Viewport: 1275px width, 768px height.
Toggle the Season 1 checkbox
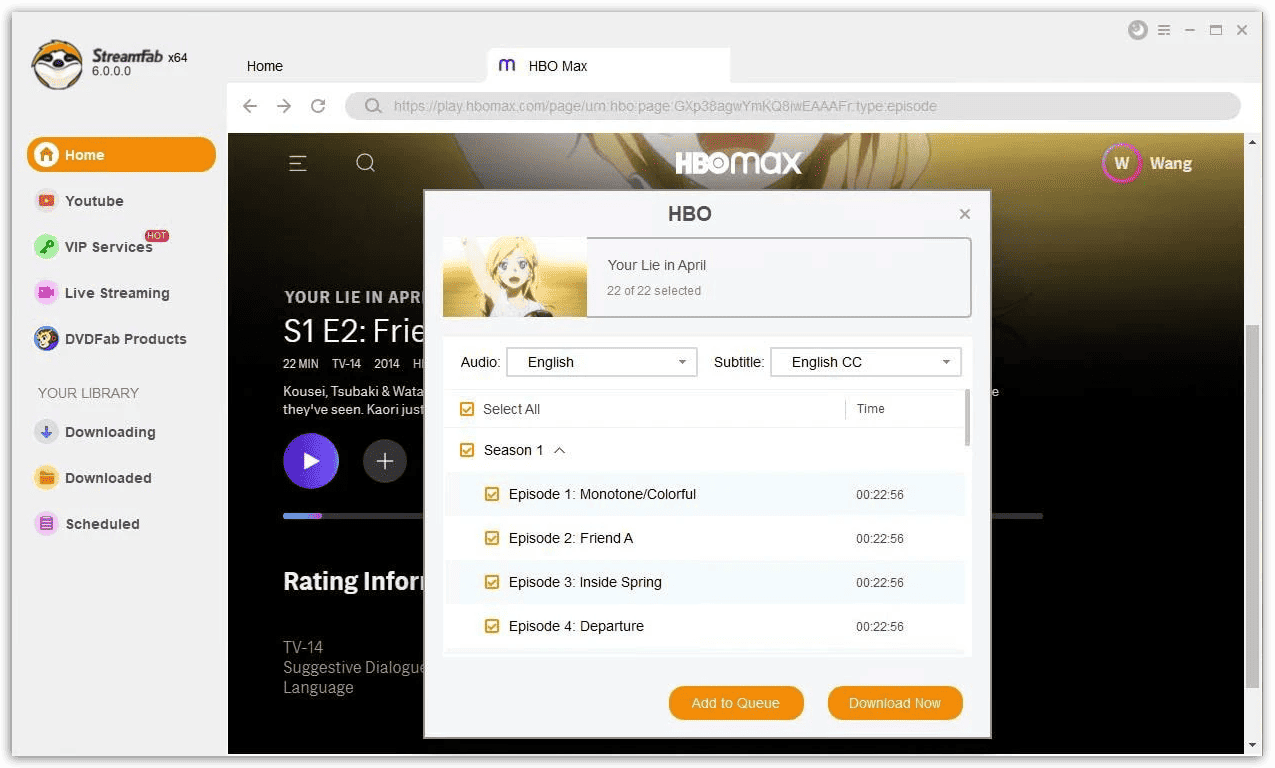click(467, 450)
